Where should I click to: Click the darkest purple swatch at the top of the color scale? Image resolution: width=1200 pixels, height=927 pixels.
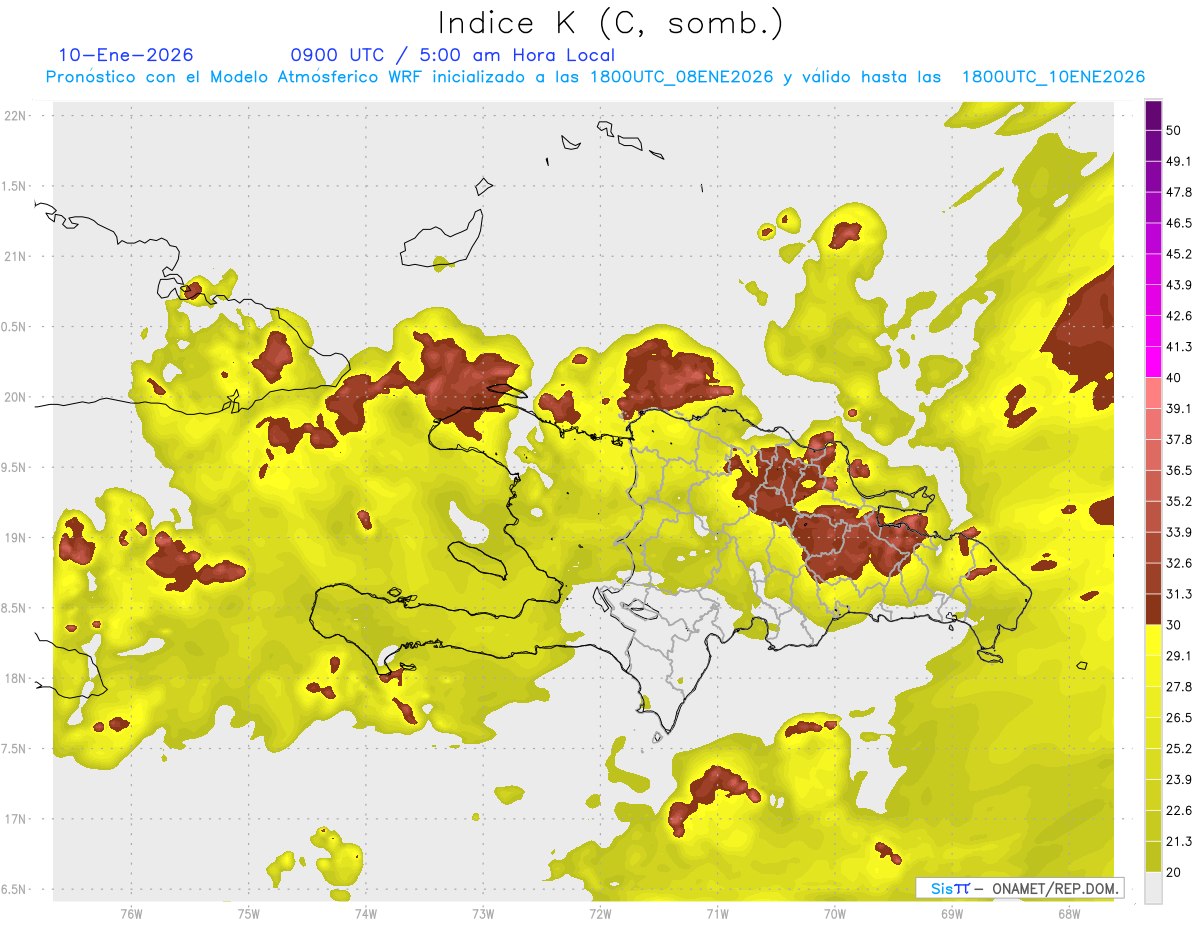pyautogui.click(x=1153, y=115)
